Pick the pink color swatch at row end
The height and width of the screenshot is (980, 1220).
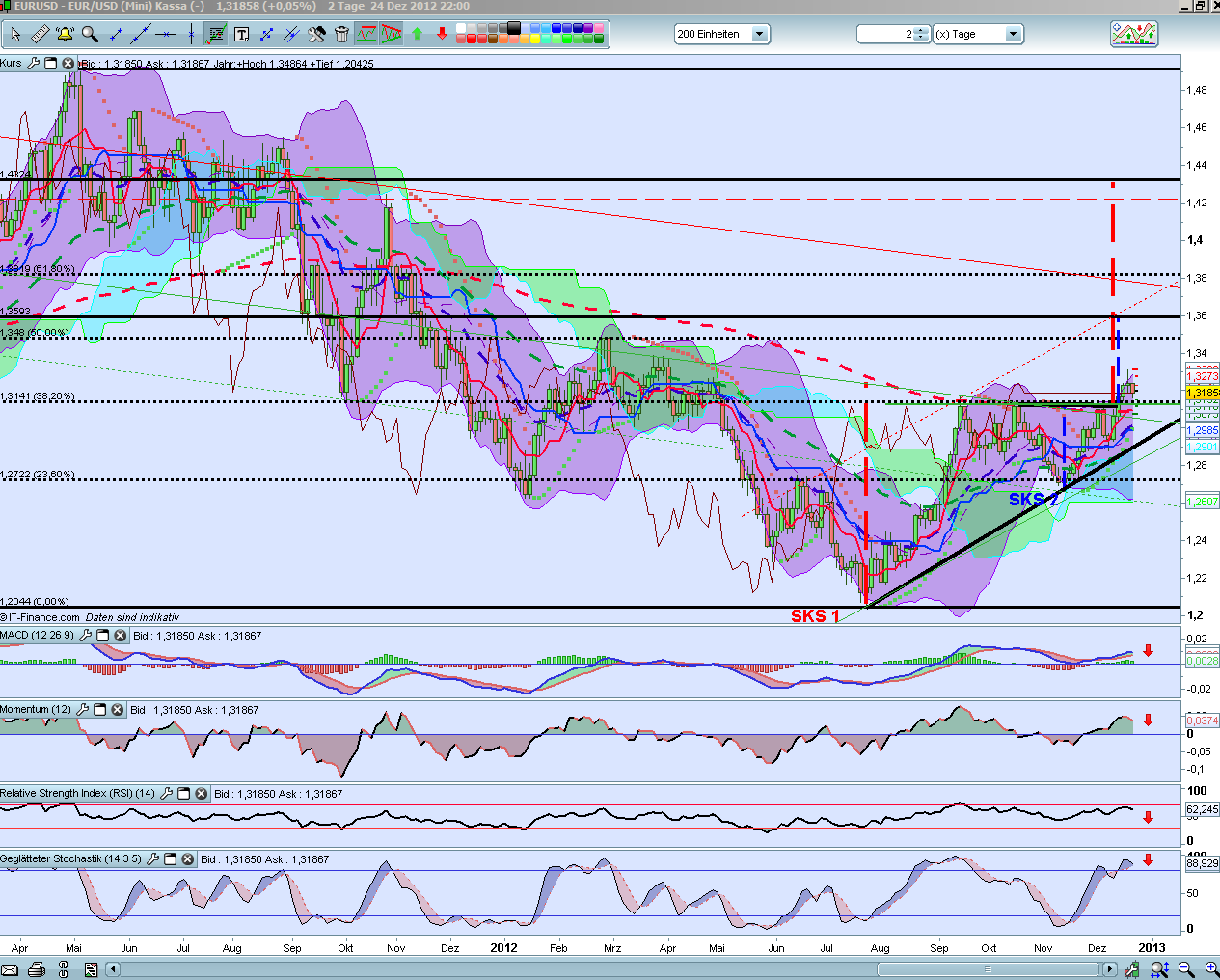click(599, 27)
